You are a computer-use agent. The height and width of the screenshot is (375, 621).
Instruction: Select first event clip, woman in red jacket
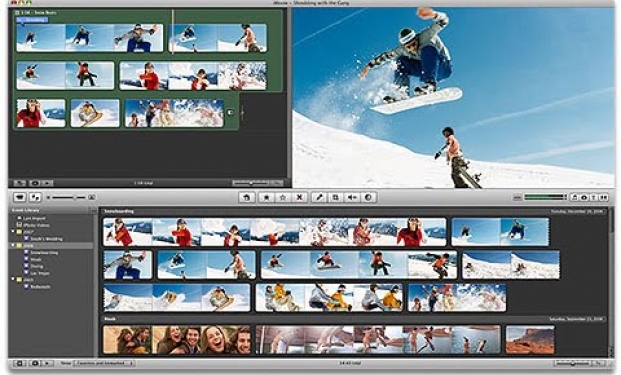274,232
